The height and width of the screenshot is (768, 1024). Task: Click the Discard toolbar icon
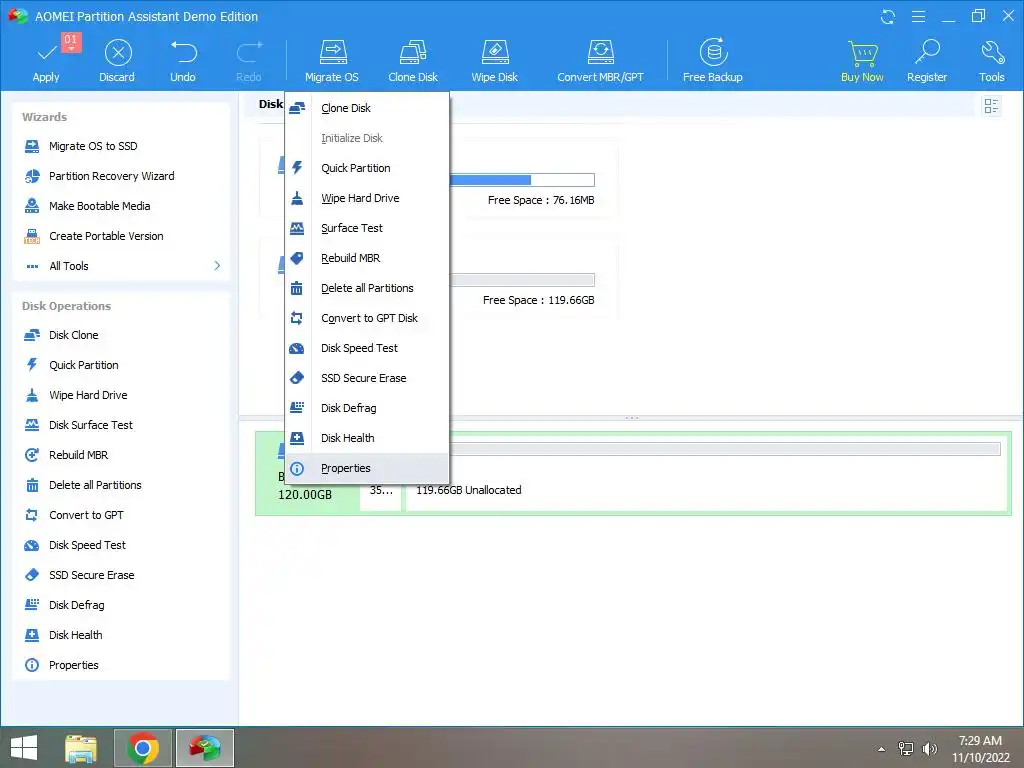[x=118, y=53]
